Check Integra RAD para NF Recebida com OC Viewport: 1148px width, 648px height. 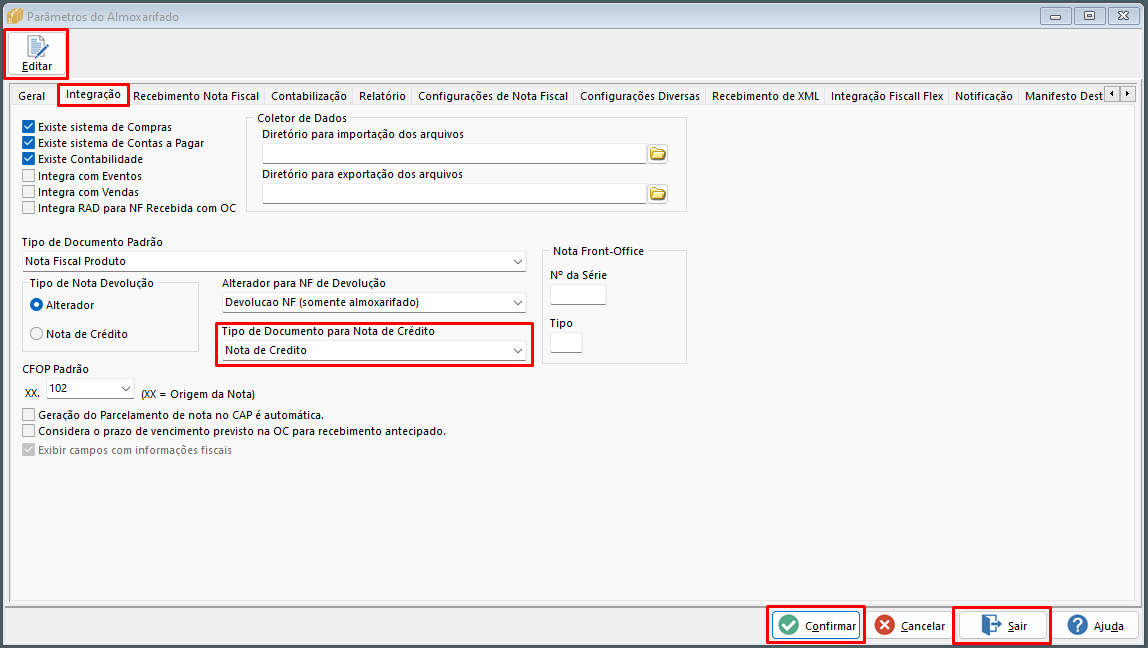tap(29, 208)
